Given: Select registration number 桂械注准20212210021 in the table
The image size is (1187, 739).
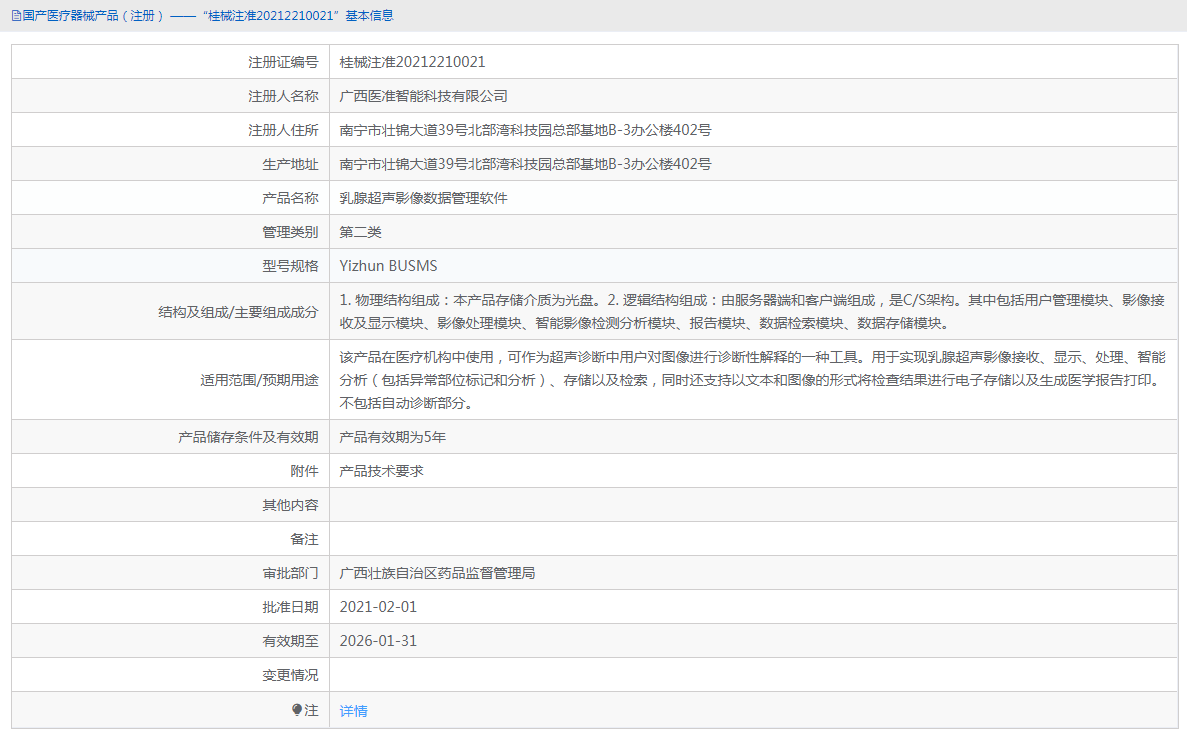Looking at the screenshot, I should tap(412, 62).
